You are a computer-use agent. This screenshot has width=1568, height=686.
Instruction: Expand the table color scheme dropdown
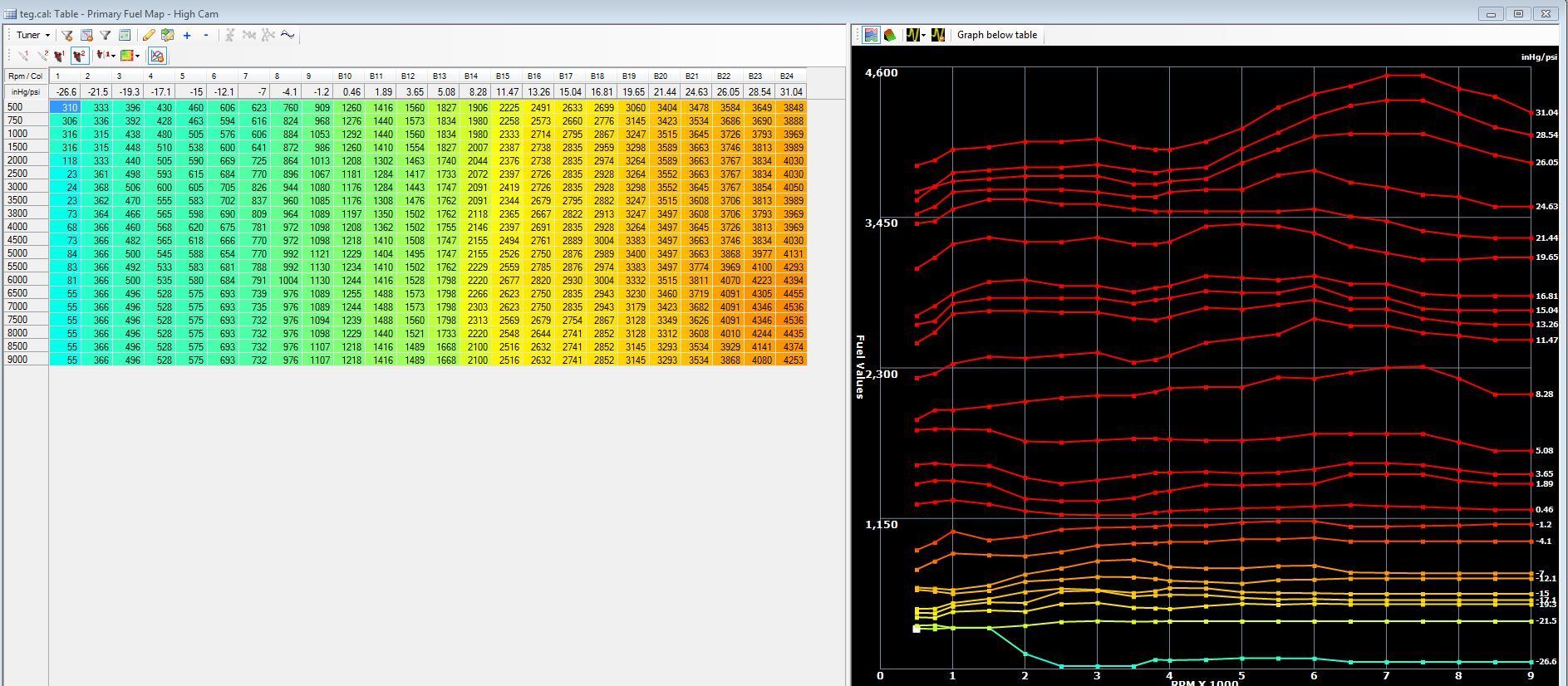pos(137,56)
